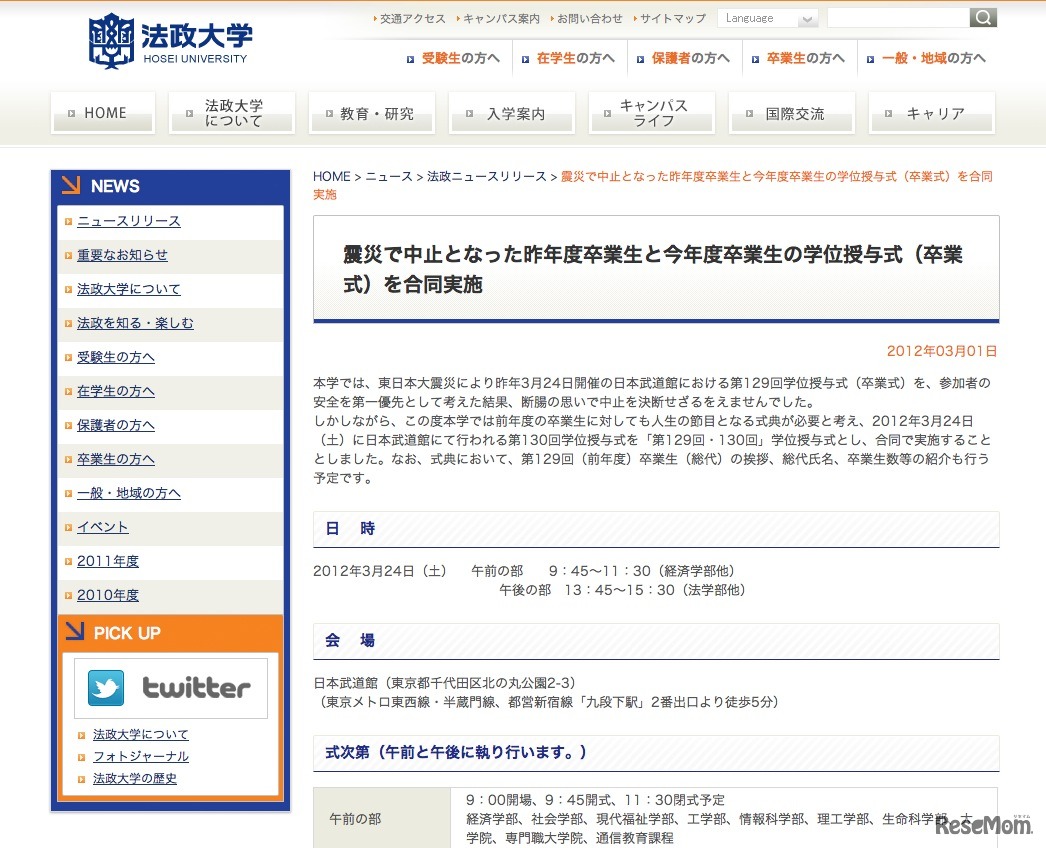Screen dimensions: 1046x848
Task: Expand the 2010年度 news section
Action: point(107,595)
